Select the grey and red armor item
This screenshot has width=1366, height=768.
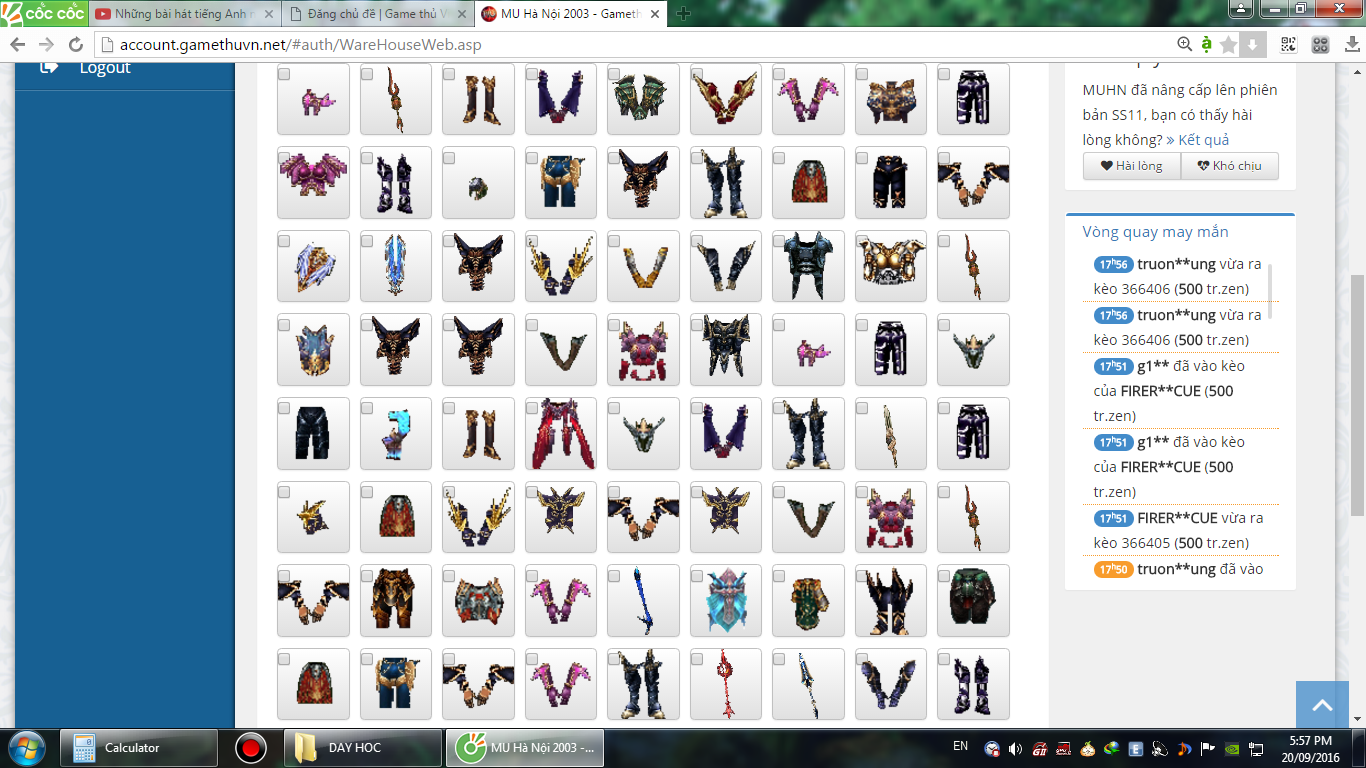[478, 600]
